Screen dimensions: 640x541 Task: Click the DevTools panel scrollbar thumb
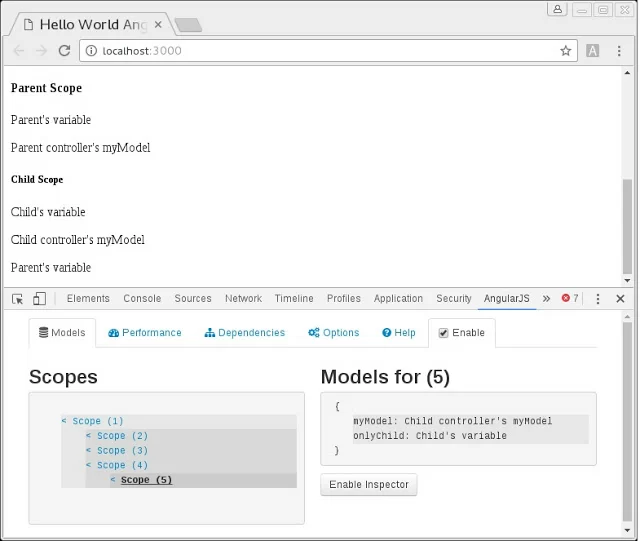(x=627, y=421)
